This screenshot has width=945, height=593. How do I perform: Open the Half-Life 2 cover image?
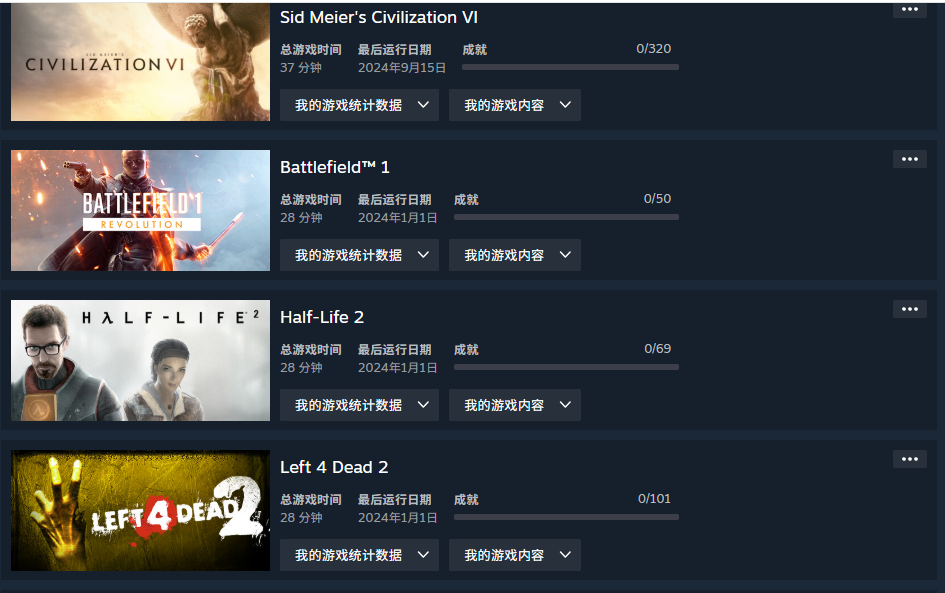[140, 360]
